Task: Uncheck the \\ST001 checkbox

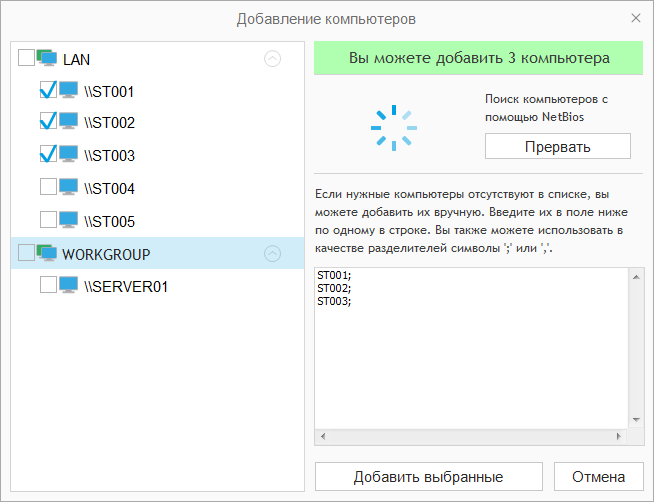Action: coord(48,91)
